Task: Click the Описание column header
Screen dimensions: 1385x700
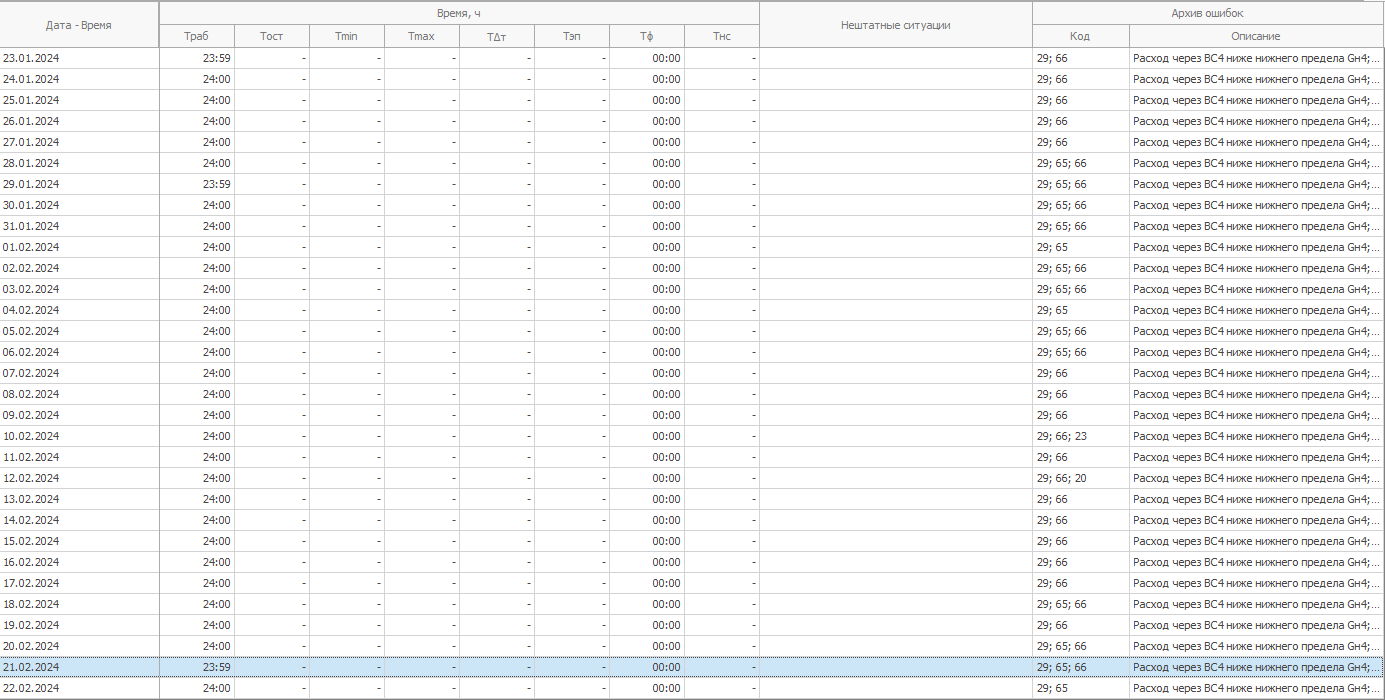Action: pyautogui.click(x=1257, y=36)
